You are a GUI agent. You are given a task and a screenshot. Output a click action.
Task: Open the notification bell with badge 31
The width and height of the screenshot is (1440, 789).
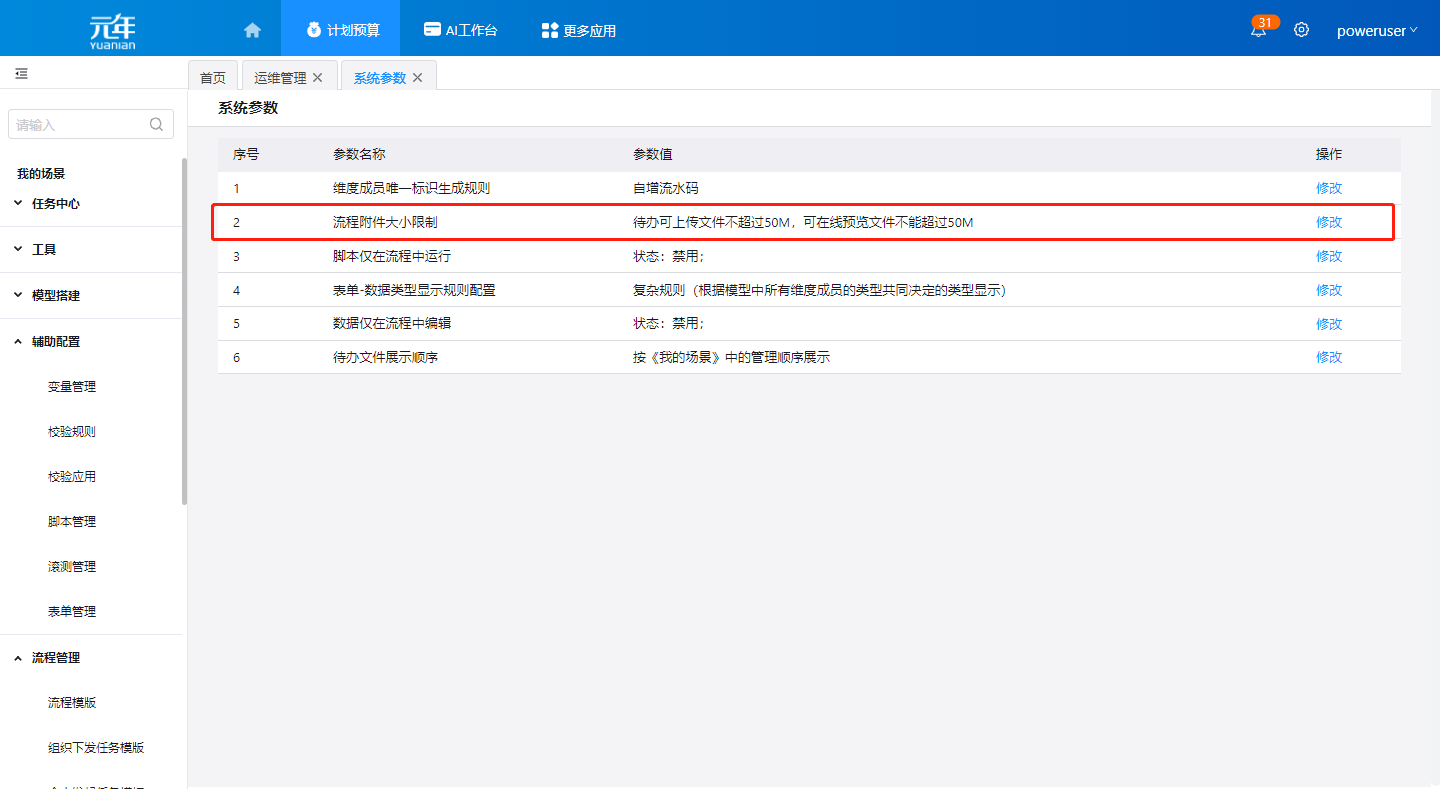(1258, 30)
